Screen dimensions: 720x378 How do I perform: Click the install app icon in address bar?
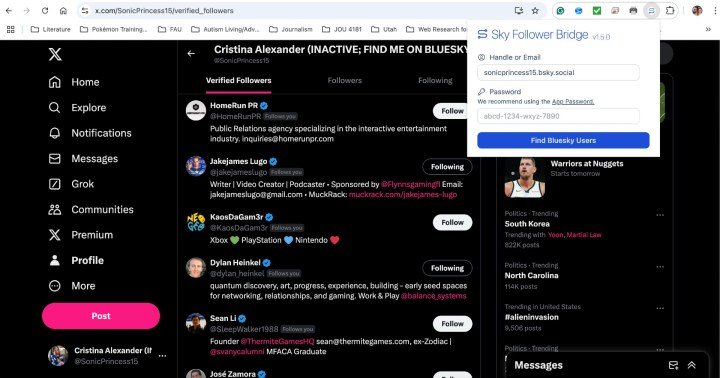pyautogui.click(x=519, y=10)
